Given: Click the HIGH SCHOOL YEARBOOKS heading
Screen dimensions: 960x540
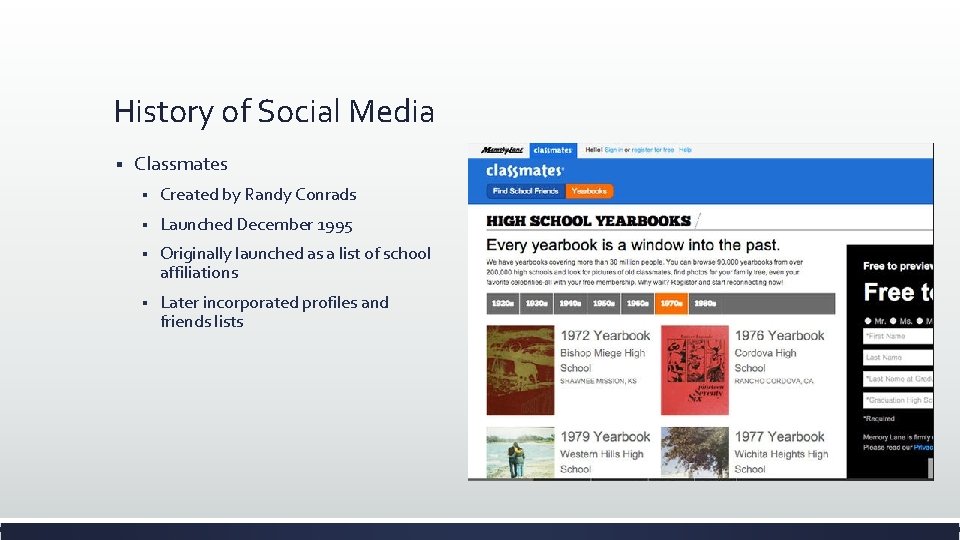Looking at the screenshot, I should coord(588,221).
